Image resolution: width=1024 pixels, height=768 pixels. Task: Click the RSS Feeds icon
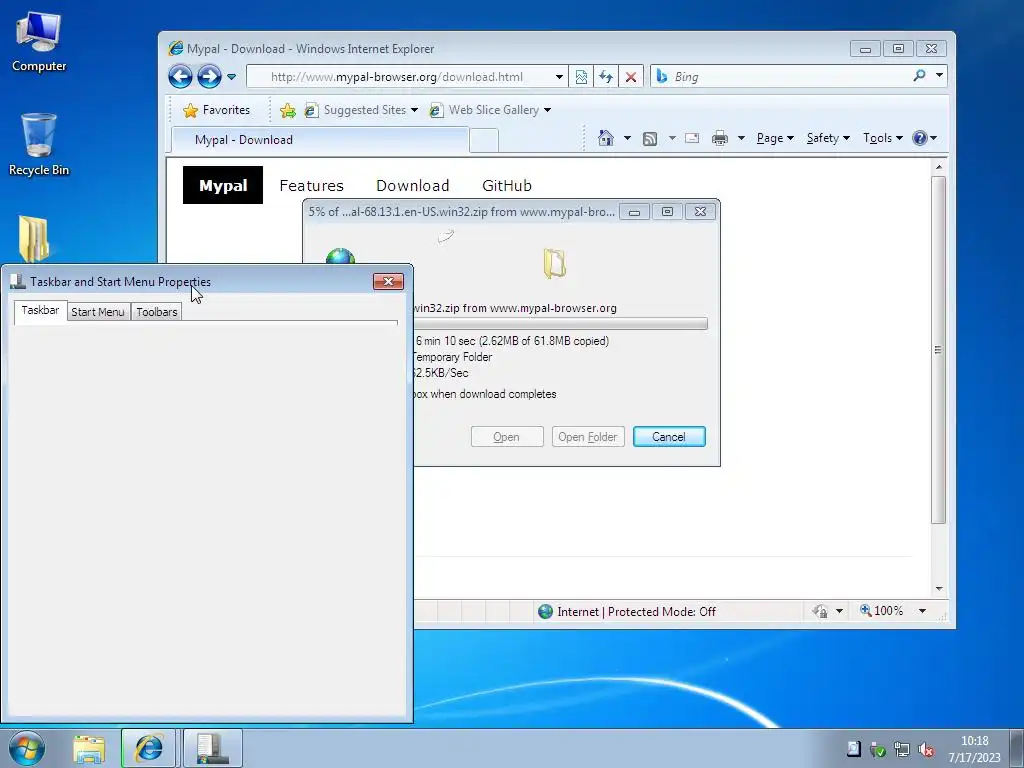(650, 138)
